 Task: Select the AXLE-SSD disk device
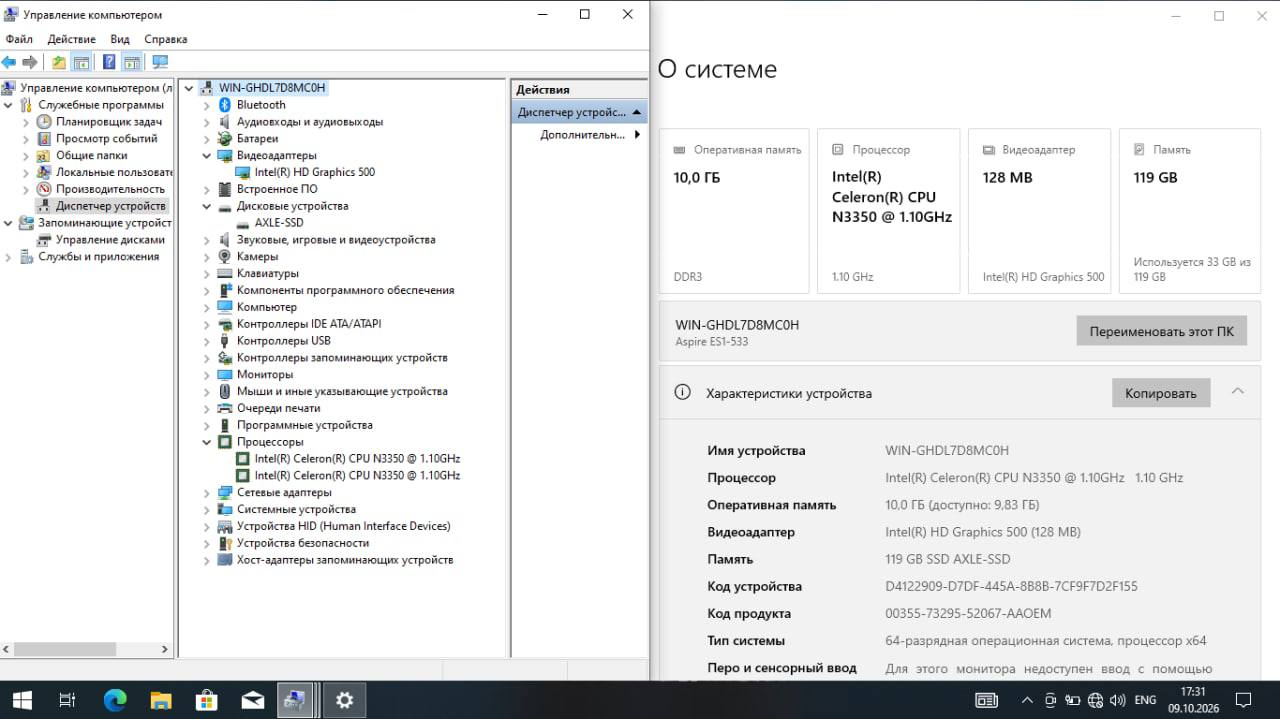[279, 223]
